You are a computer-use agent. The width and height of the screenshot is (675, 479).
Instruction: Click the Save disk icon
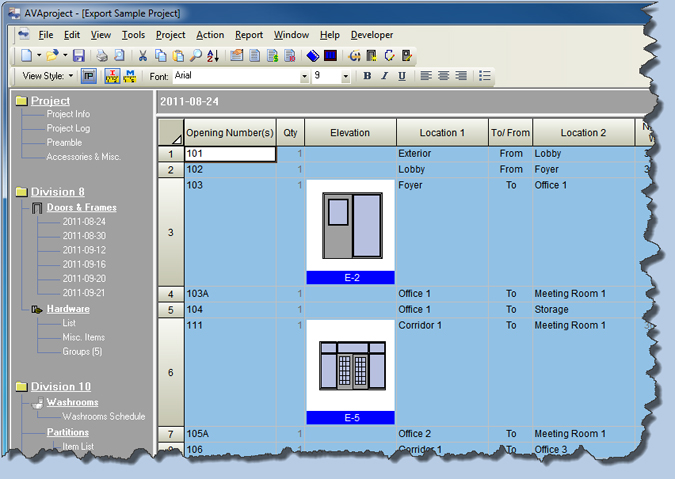pyautogui.click(x=79, y=56)
